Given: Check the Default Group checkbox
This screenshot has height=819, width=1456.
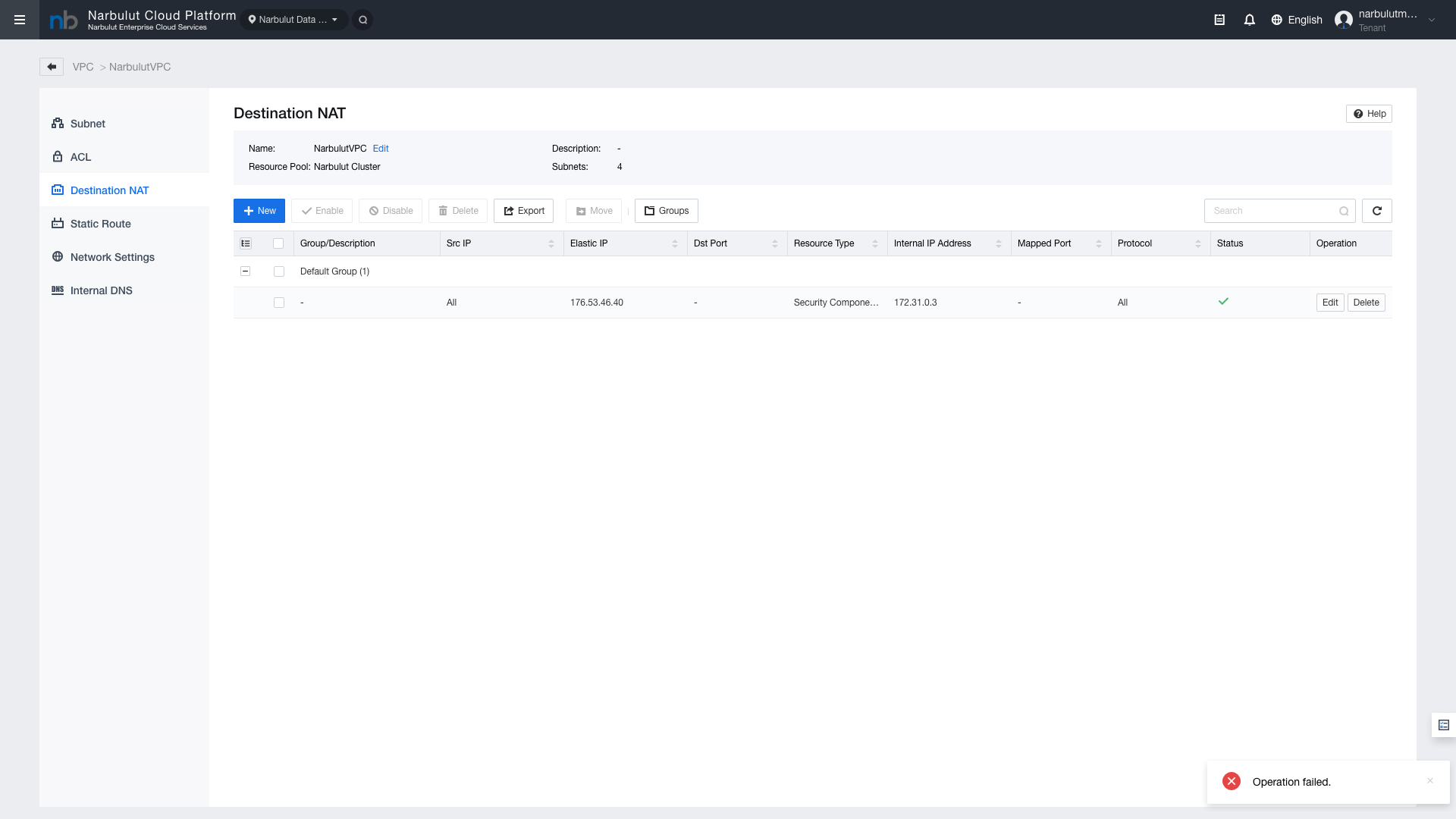Looking at the screenshot, I should (279, 271).
